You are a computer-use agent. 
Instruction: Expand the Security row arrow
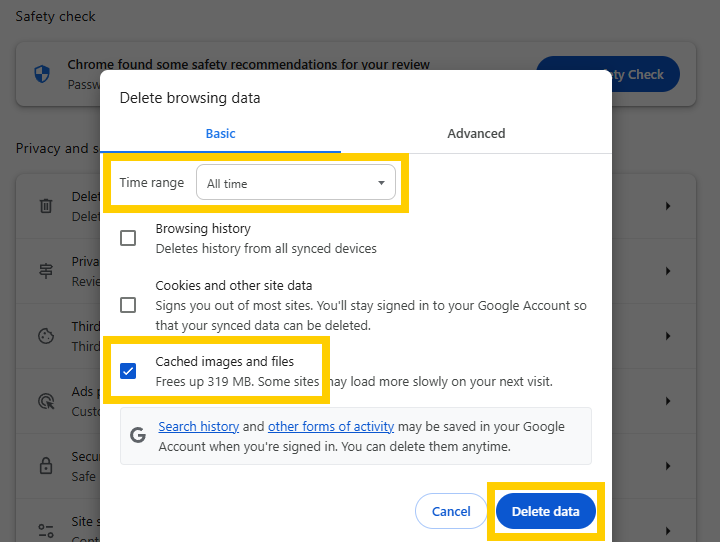[668, 466]
